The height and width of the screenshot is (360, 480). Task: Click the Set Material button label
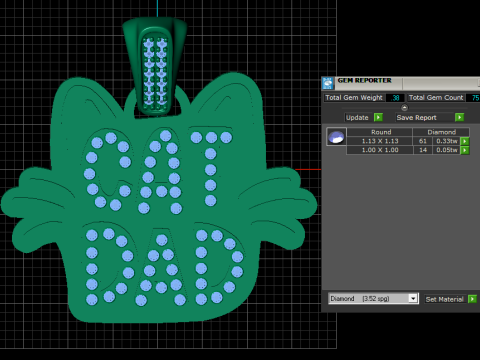click(444, 299)
